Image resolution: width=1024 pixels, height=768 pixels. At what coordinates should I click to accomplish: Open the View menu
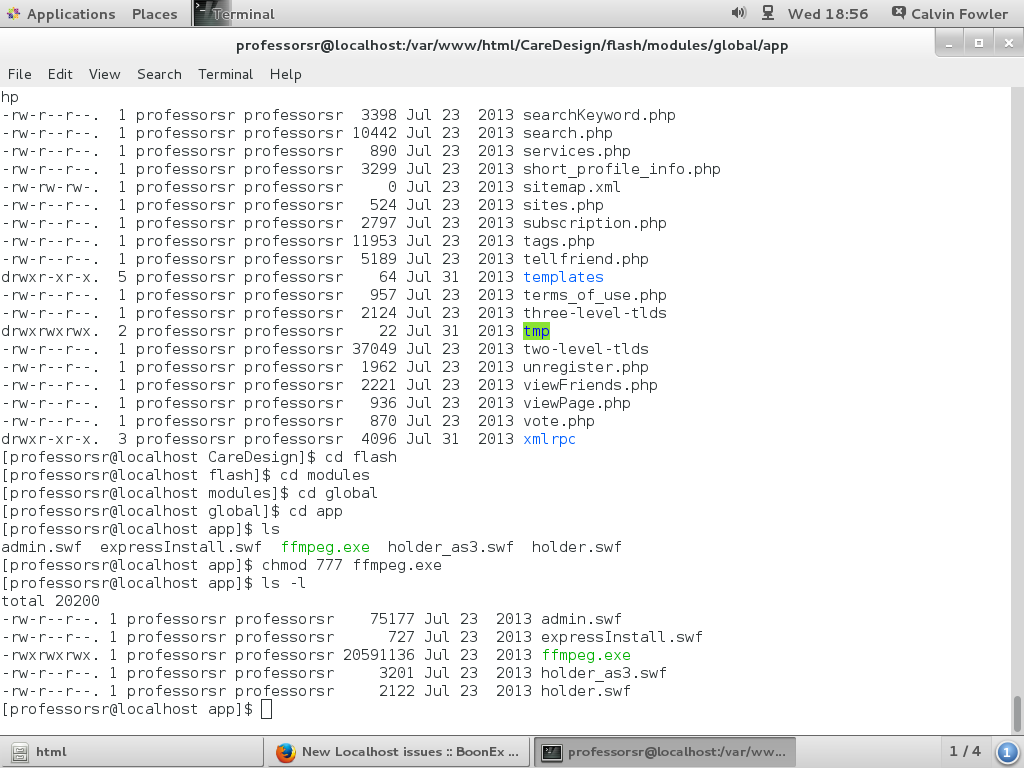click(104, 74)
